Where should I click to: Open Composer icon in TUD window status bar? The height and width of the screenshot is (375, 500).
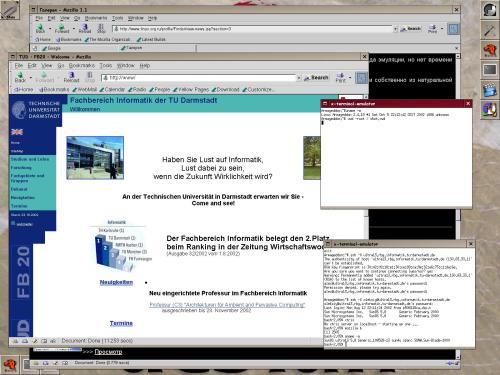tap(35, 341)
